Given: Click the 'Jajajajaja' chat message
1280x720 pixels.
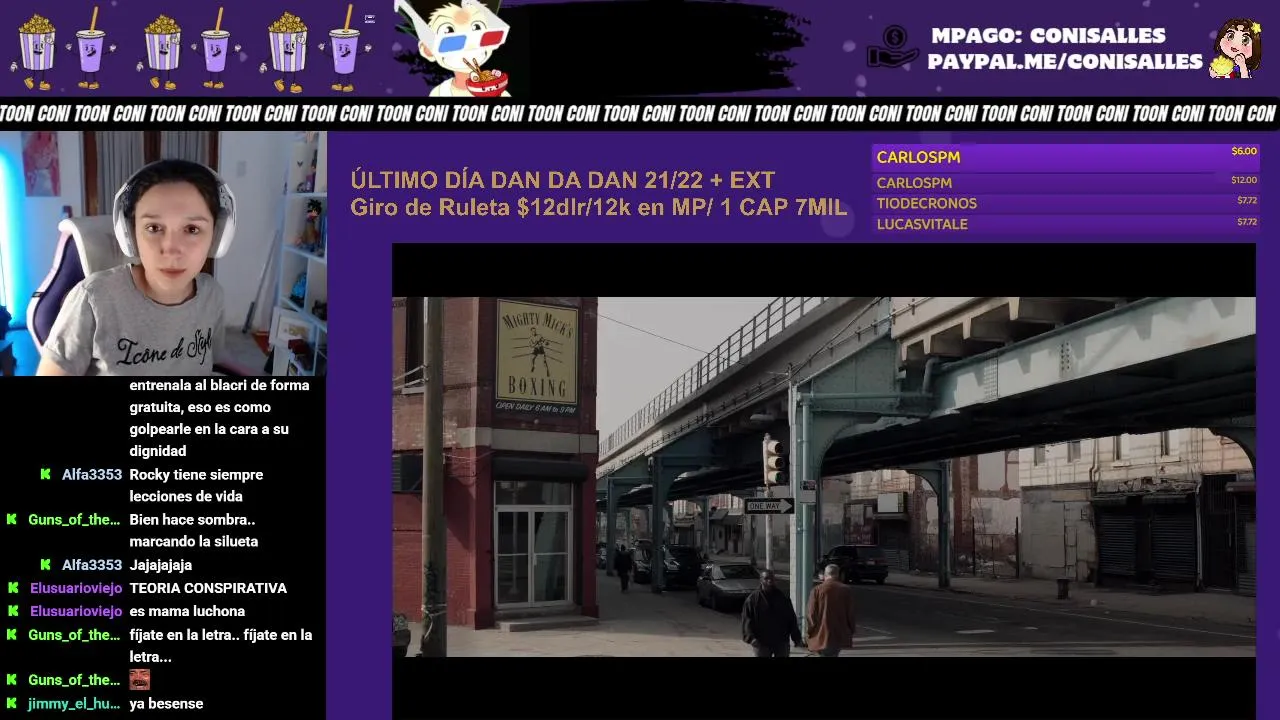Looking at the screenshot, I should (x=160, y=565).
